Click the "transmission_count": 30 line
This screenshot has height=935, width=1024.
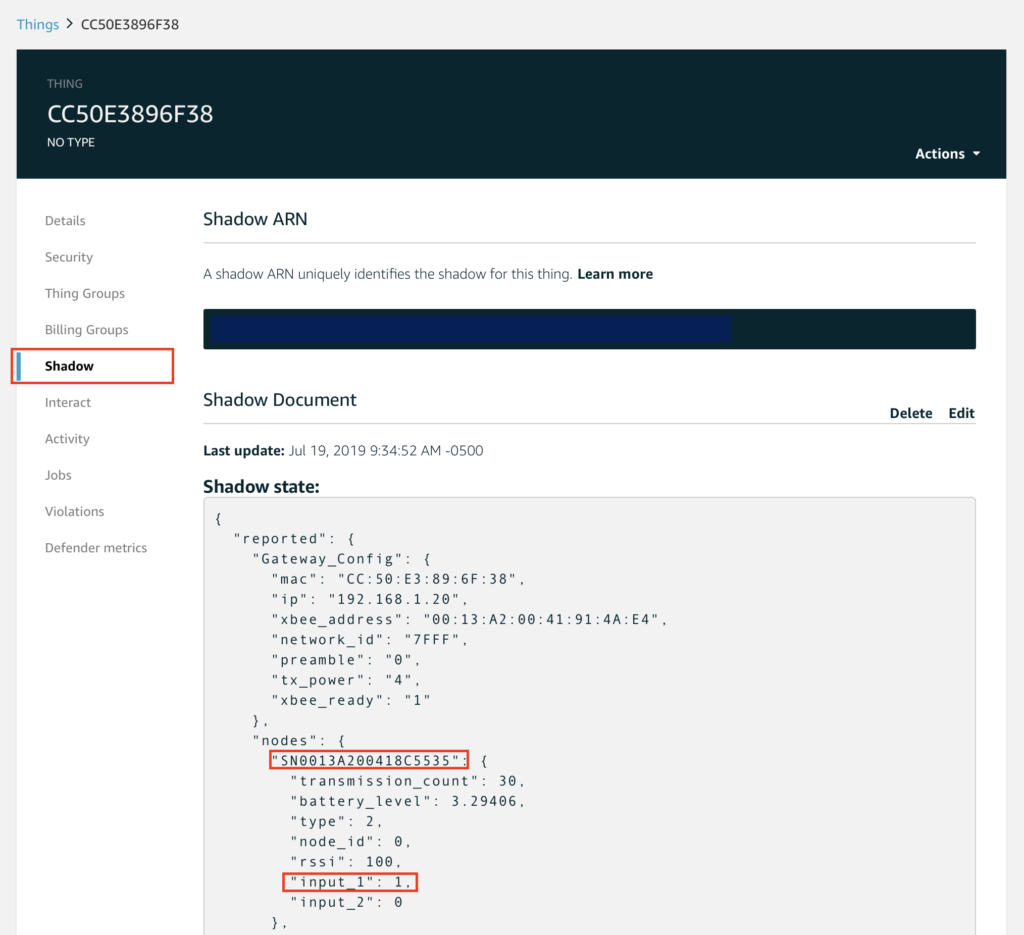[408, 781]
